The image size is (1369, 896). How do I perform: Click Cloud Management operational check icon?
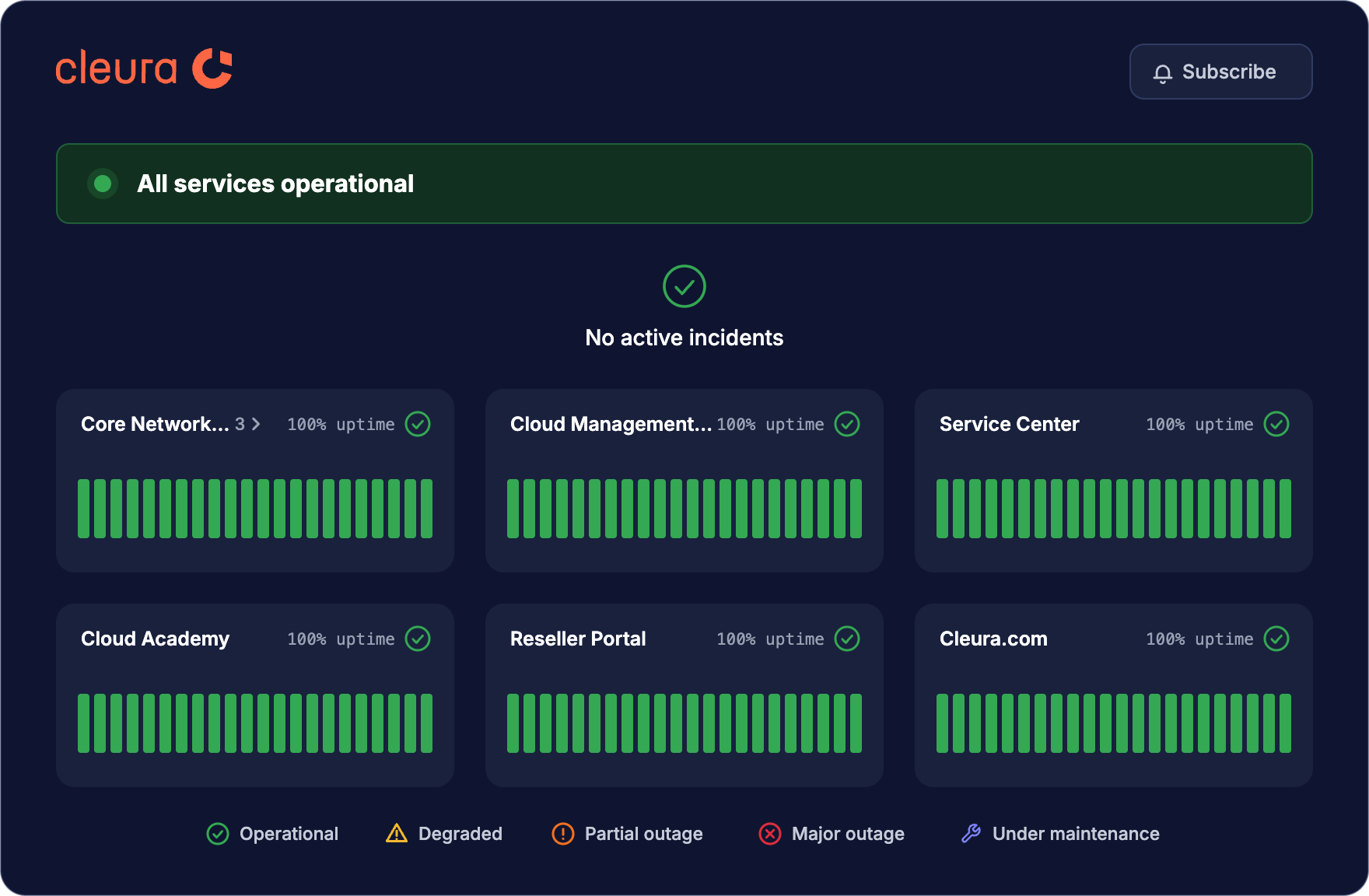[x=847, y=424]
